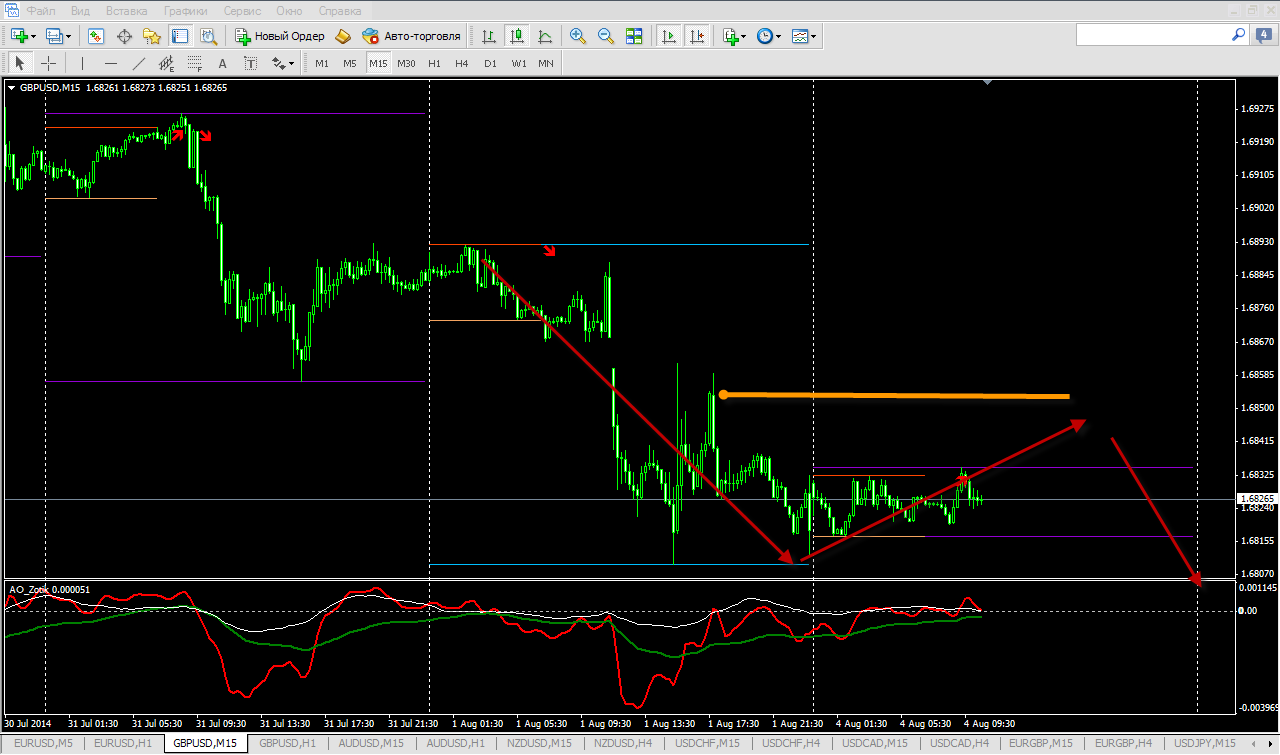Screen dimensions: 1280x755
Task: Toggle chart auto scroll
Action: coord(668,36)
